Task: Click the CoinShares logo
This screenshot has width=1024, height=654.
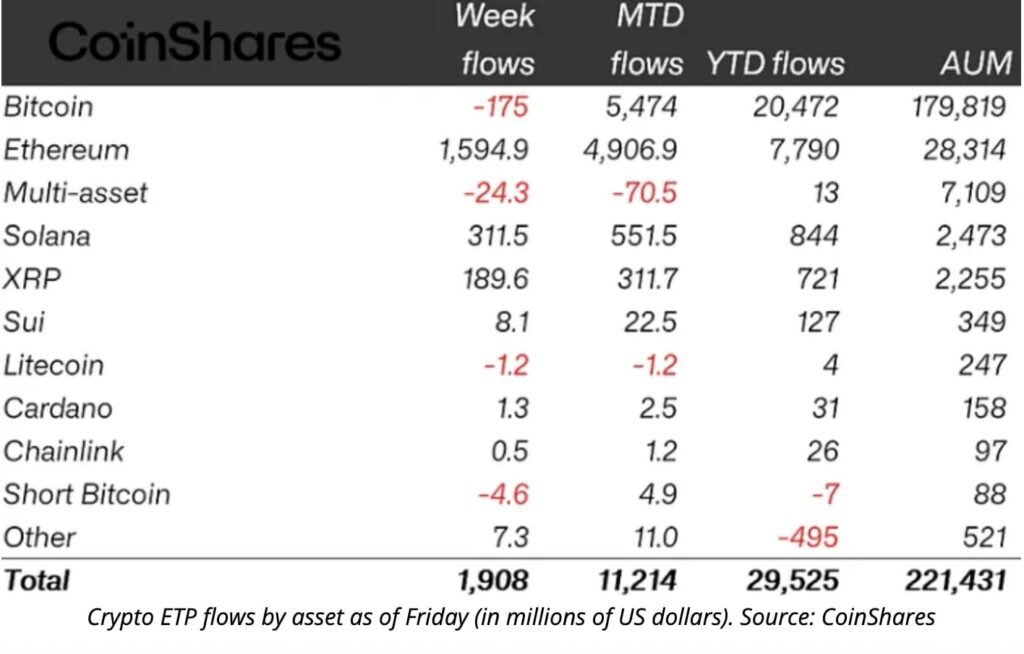Action: [x=195, y=43]
